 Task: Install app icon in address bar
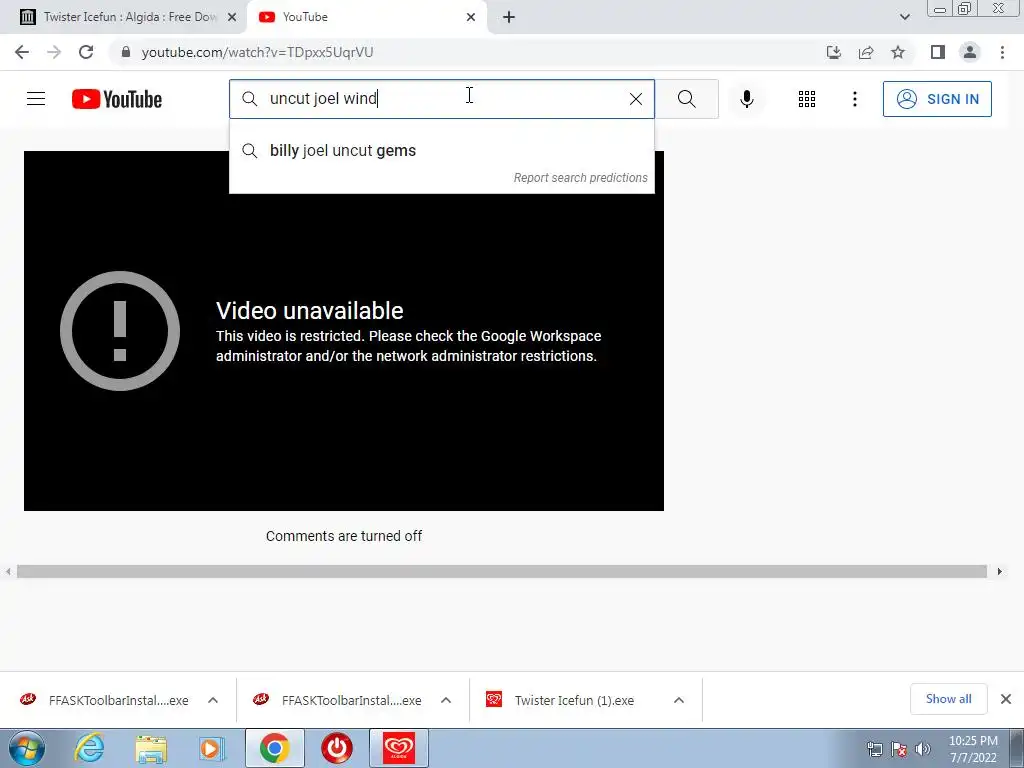(x=834, y=52)
